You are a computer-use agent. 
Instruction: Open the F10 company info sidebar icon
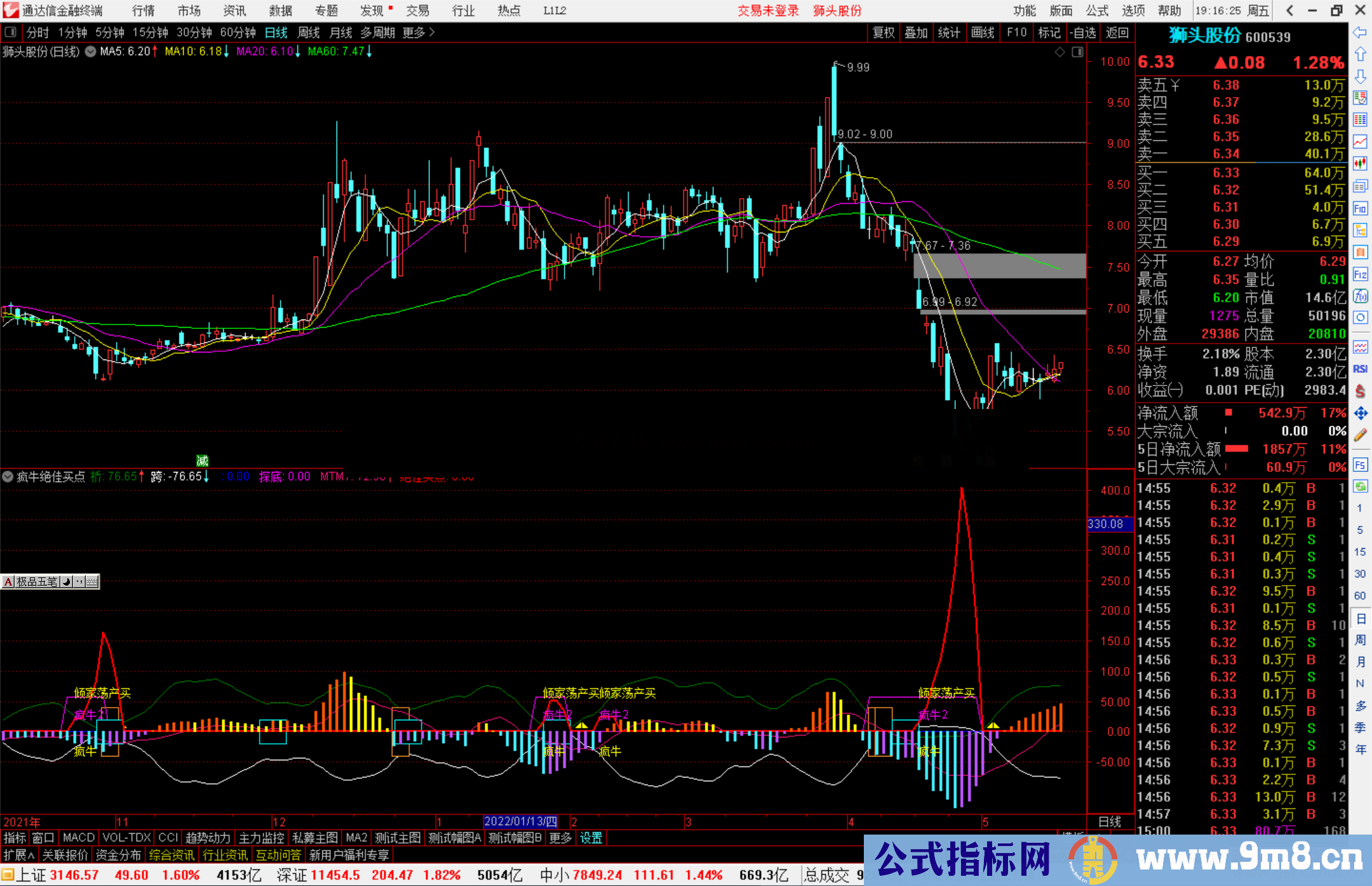click(1360, 208)
